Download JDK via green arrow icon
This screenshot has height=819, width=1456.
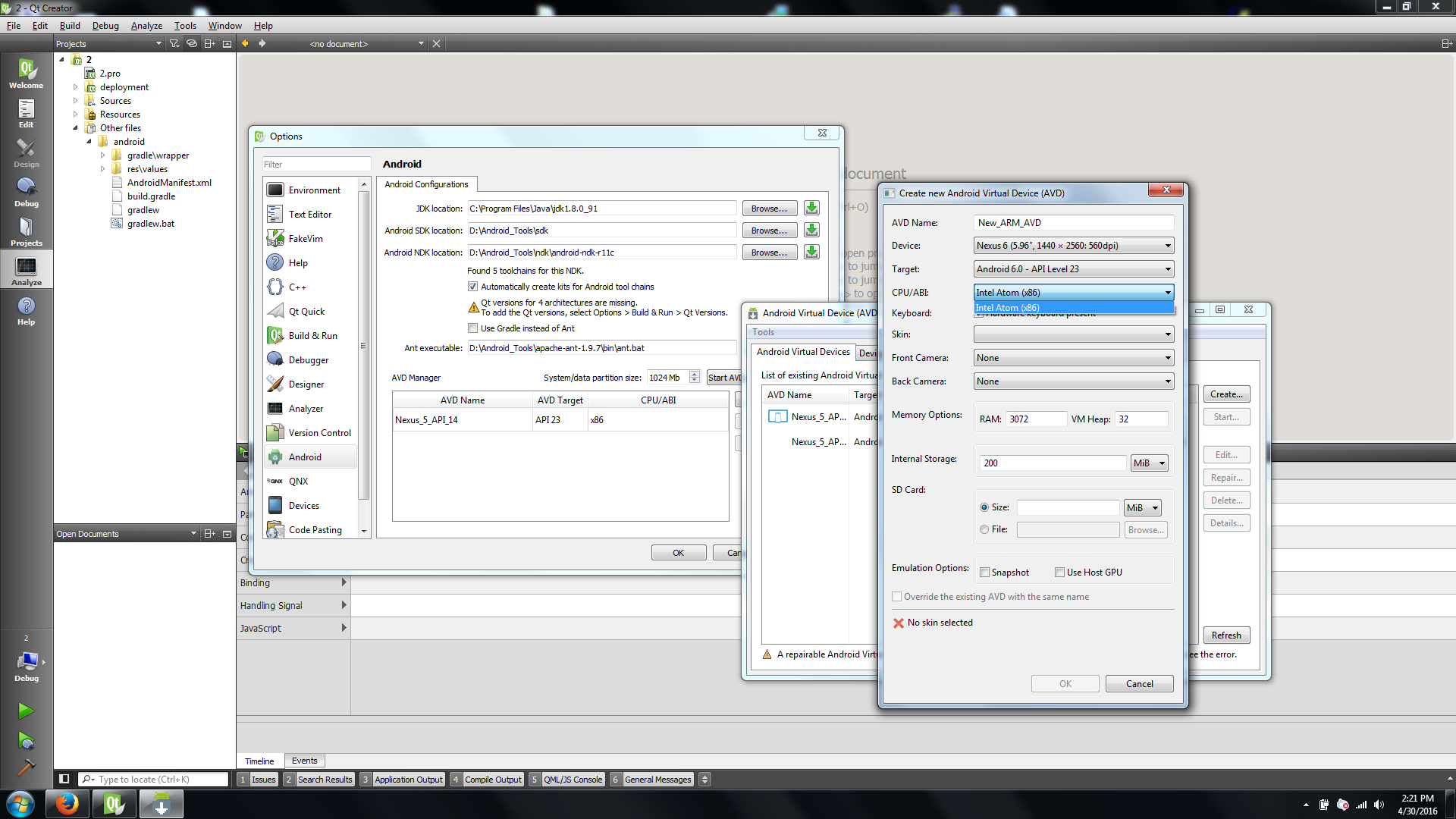(811, 208)
